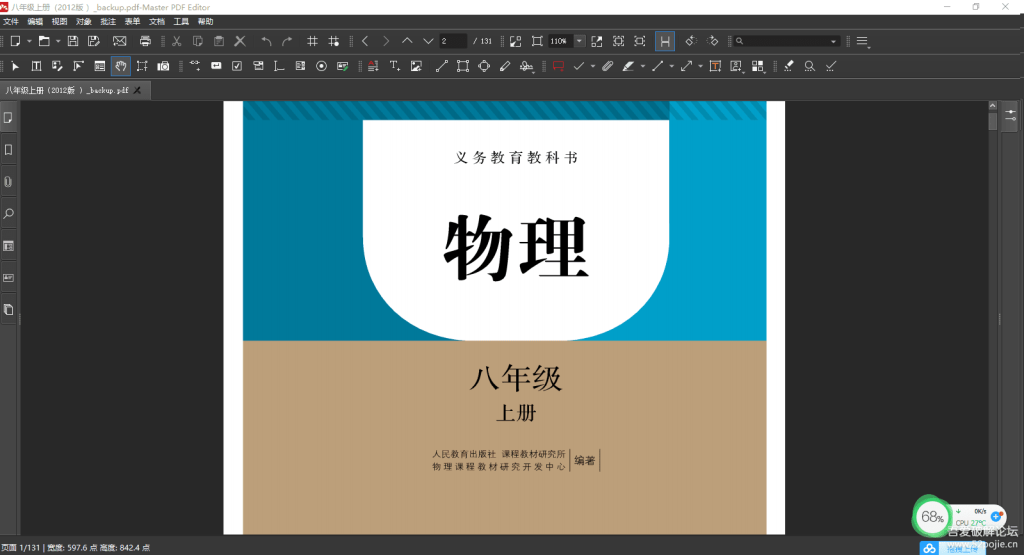1024x555 pixels.
Task: Select the Edit Text tool
Action: 36,66
